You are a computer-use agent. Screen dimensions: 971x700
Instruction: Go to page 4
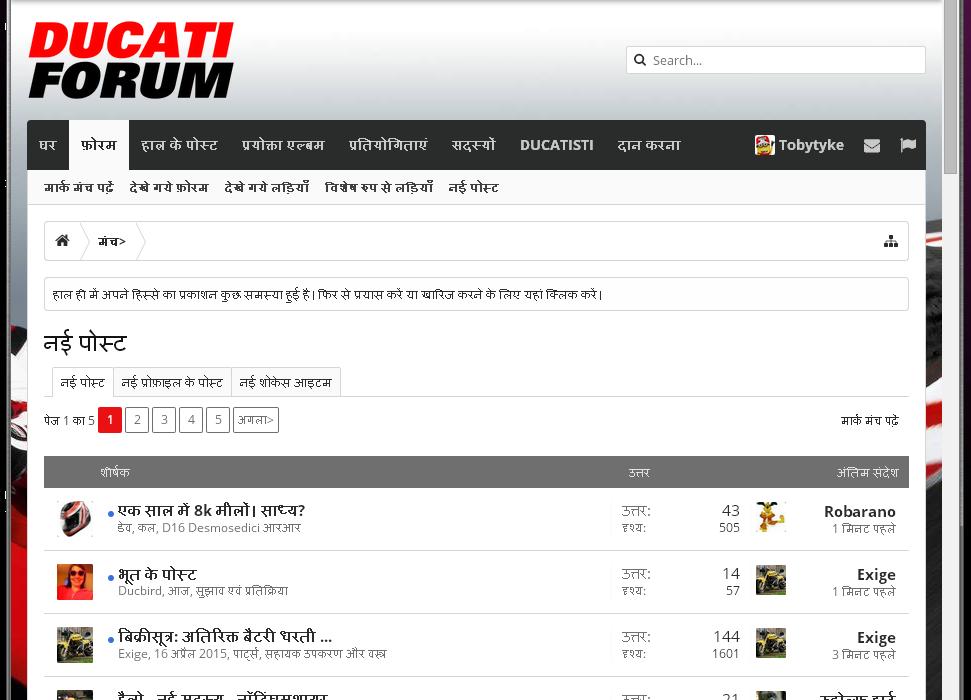pos(191,420)
